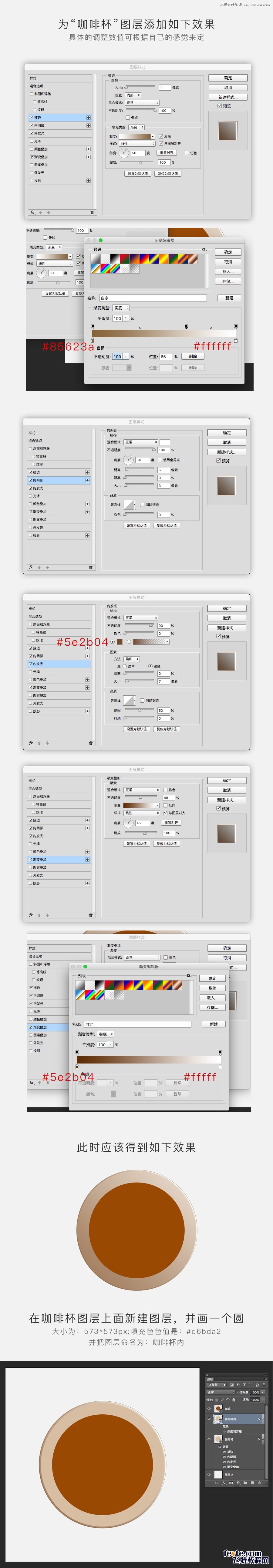Screen dimensions: 273x1568
Task: Select 内发光 row in the 内发光 dialog style list
Action: point(59,664)
